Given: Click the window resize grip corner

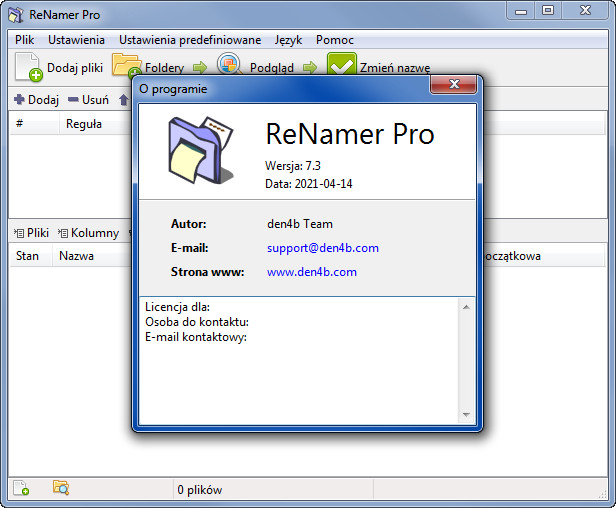Looking at the screenshot, I should click(603, 495).
